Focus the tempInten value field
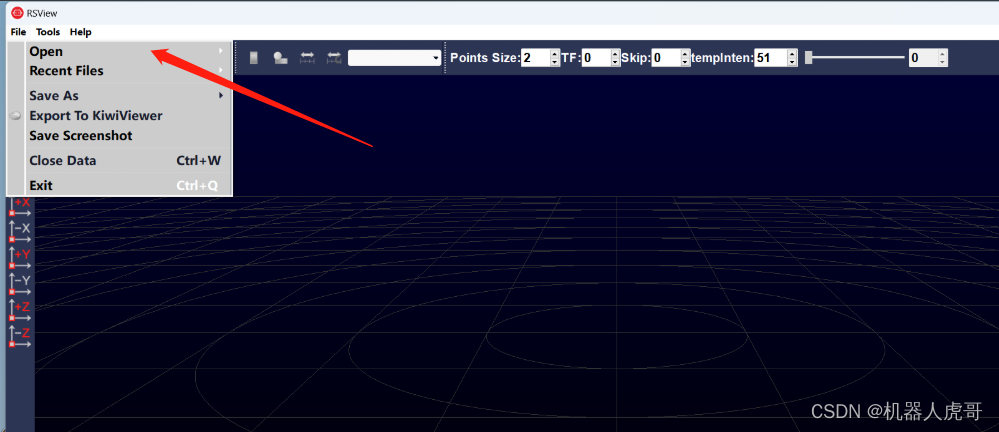This screenshot has height=432, width=999. (x=770, y=58)
